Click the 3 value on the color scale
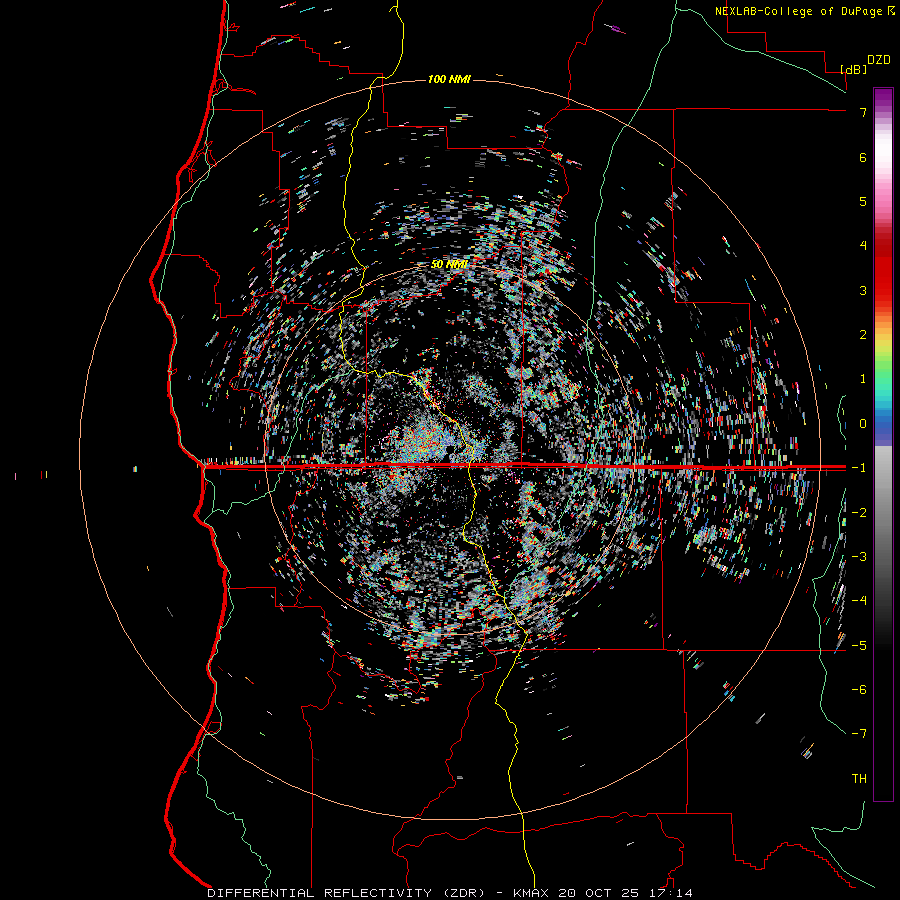Viewport: 900px width, 900px height. pos(863,290)
